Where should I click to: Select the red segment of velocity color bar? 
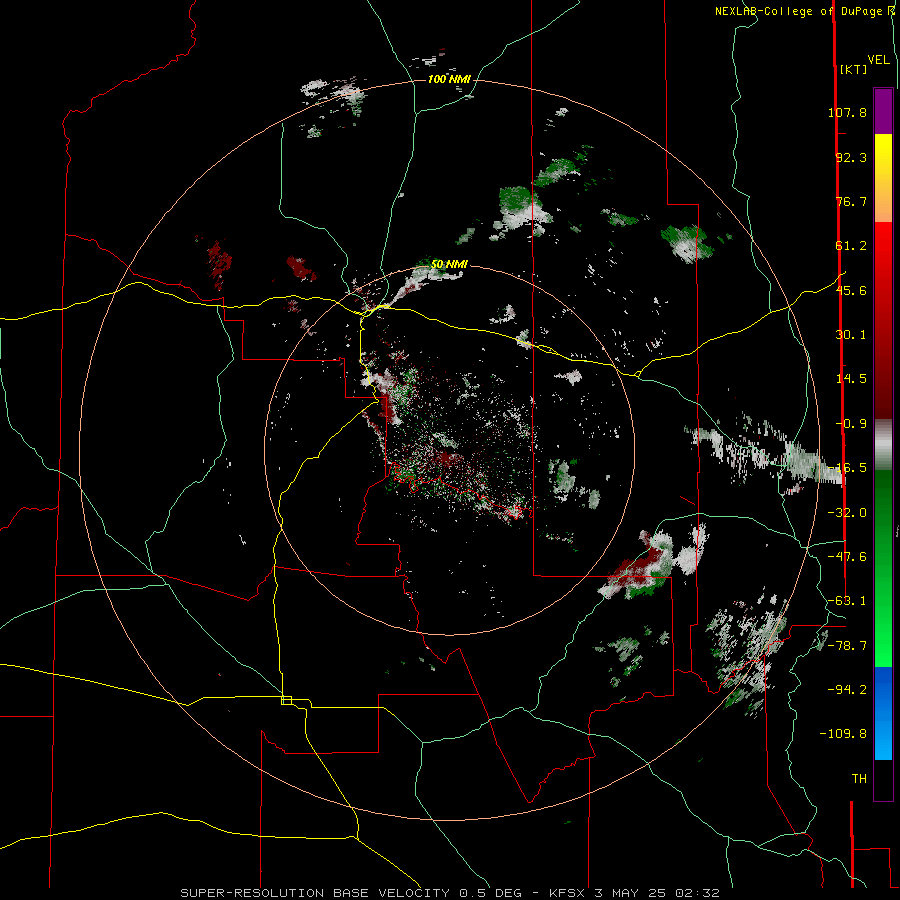[883, 320]
